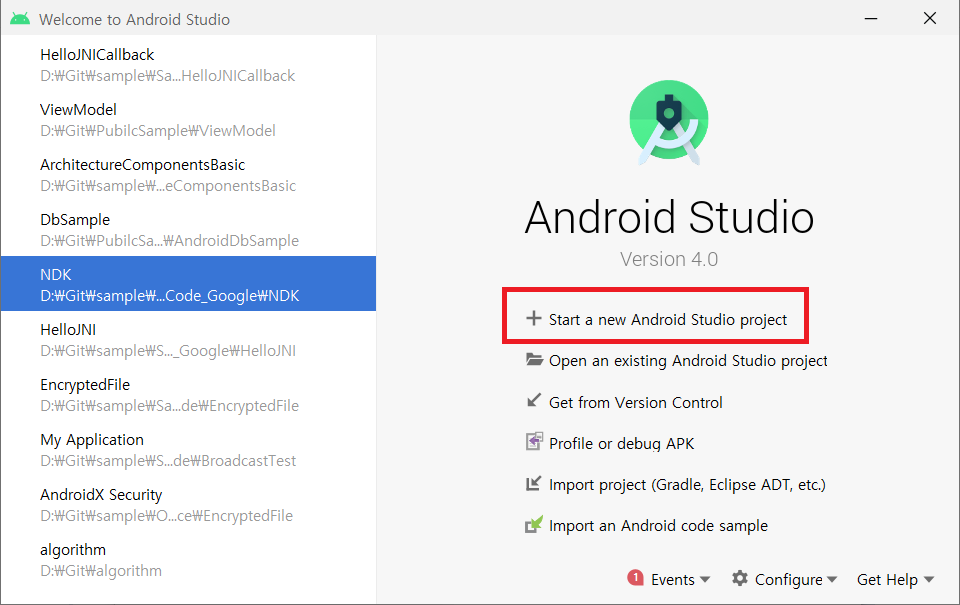960x605 pixels.
Task: Open the DbSample recent project
Action: [189, 230]
